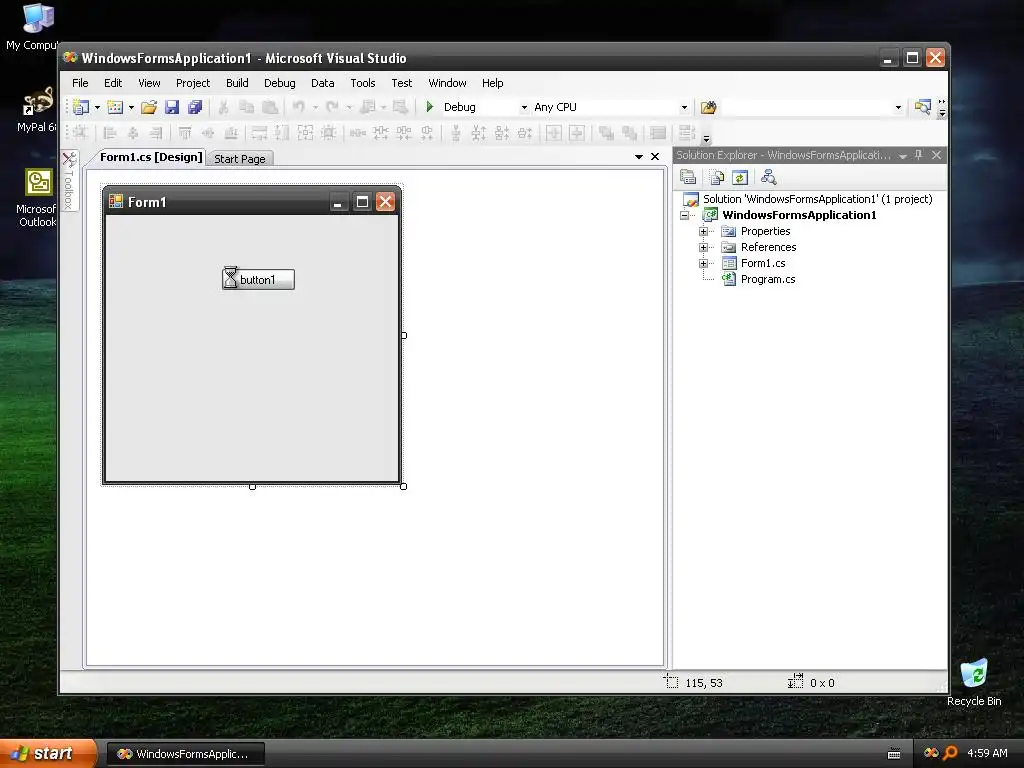Viewport: 1024px width, 768px height.
Task: Open the Debug menu
Action: 280,83
